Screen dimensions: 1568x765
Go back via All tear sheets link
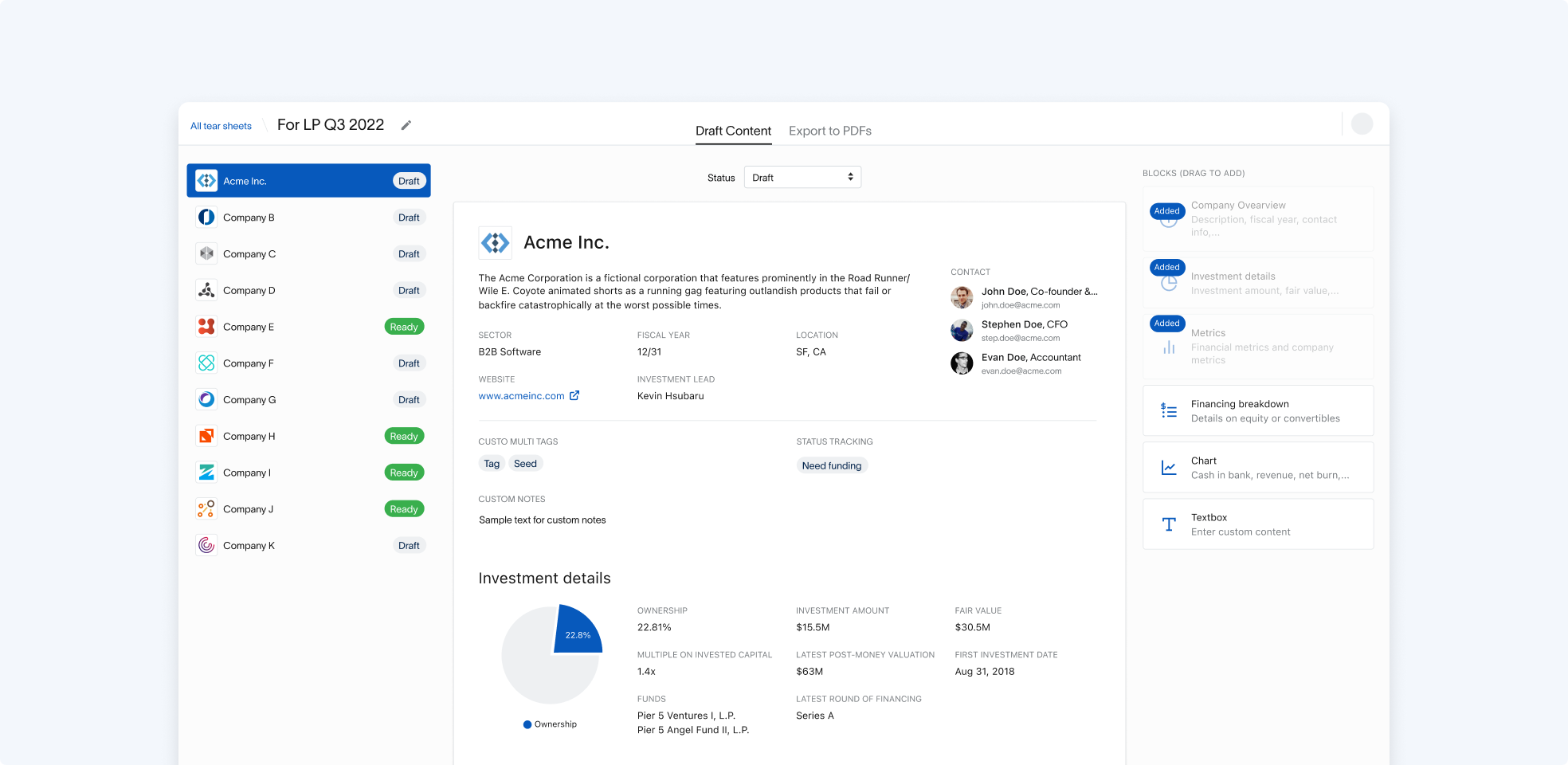coord(221,126)
